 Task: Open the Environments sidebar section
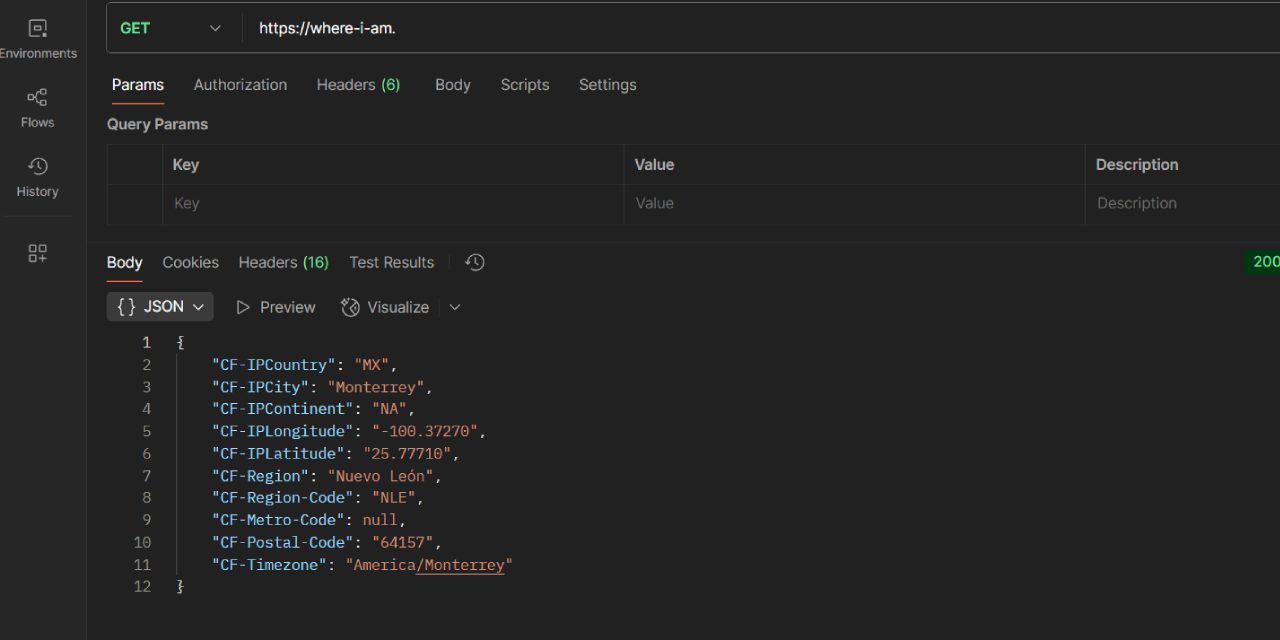click(x=38, y=39)
